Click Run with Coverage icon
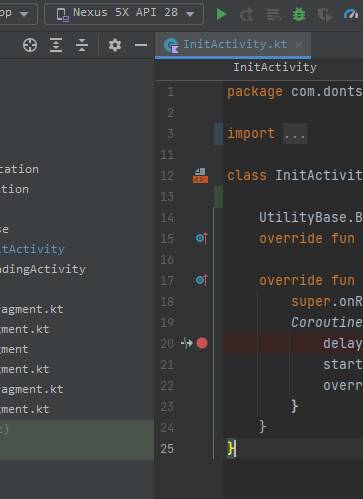Screen dimensions: 363x499 pyautogui.click(x=325, y=14)
